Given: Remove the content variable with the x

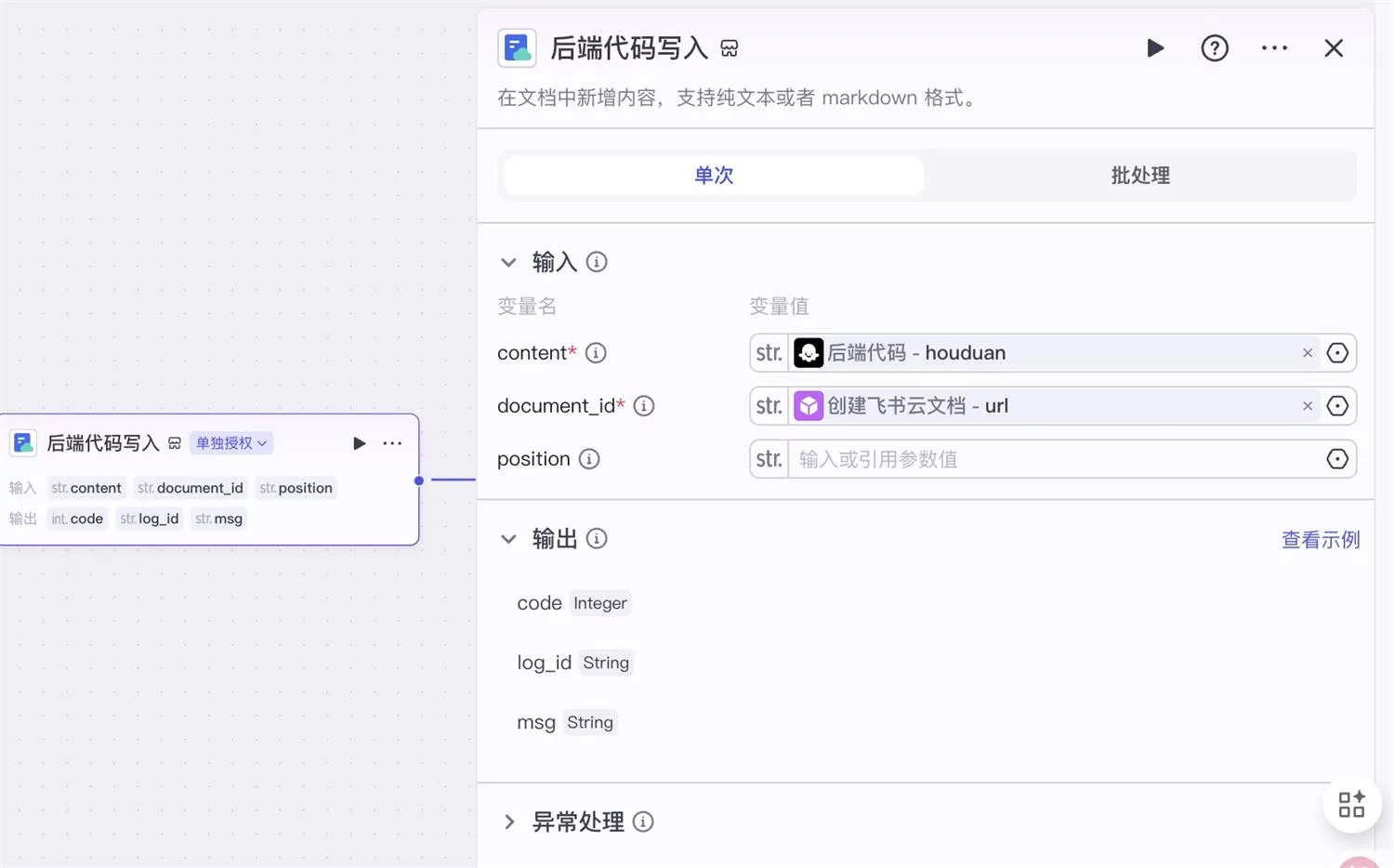Looking at the screenshot, I should pos(1307,352).
